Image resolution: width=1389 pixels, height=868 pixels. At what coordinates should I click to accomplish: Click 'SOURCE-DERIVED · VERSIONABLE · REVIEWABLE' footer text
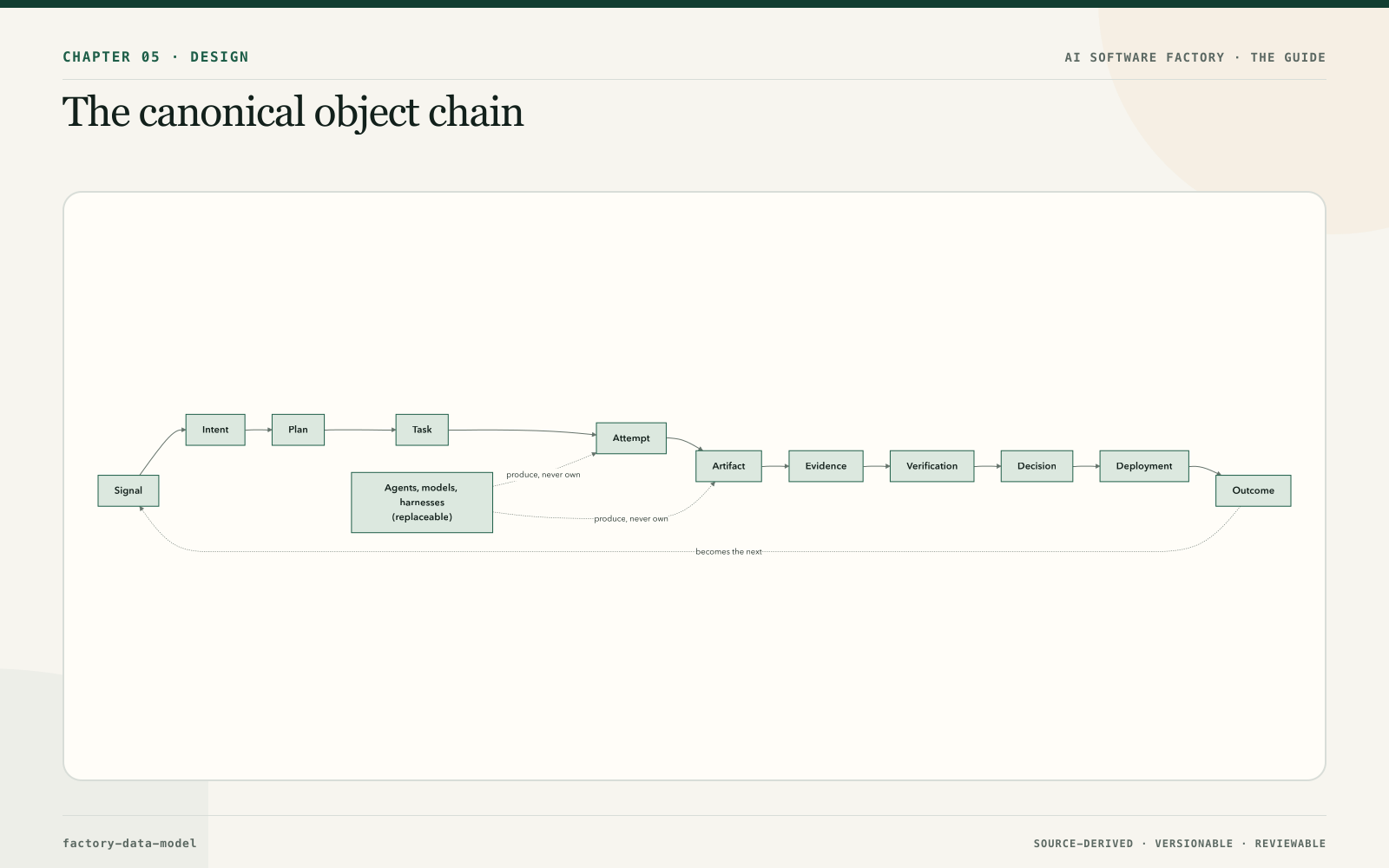click(x=1180, y=844)
